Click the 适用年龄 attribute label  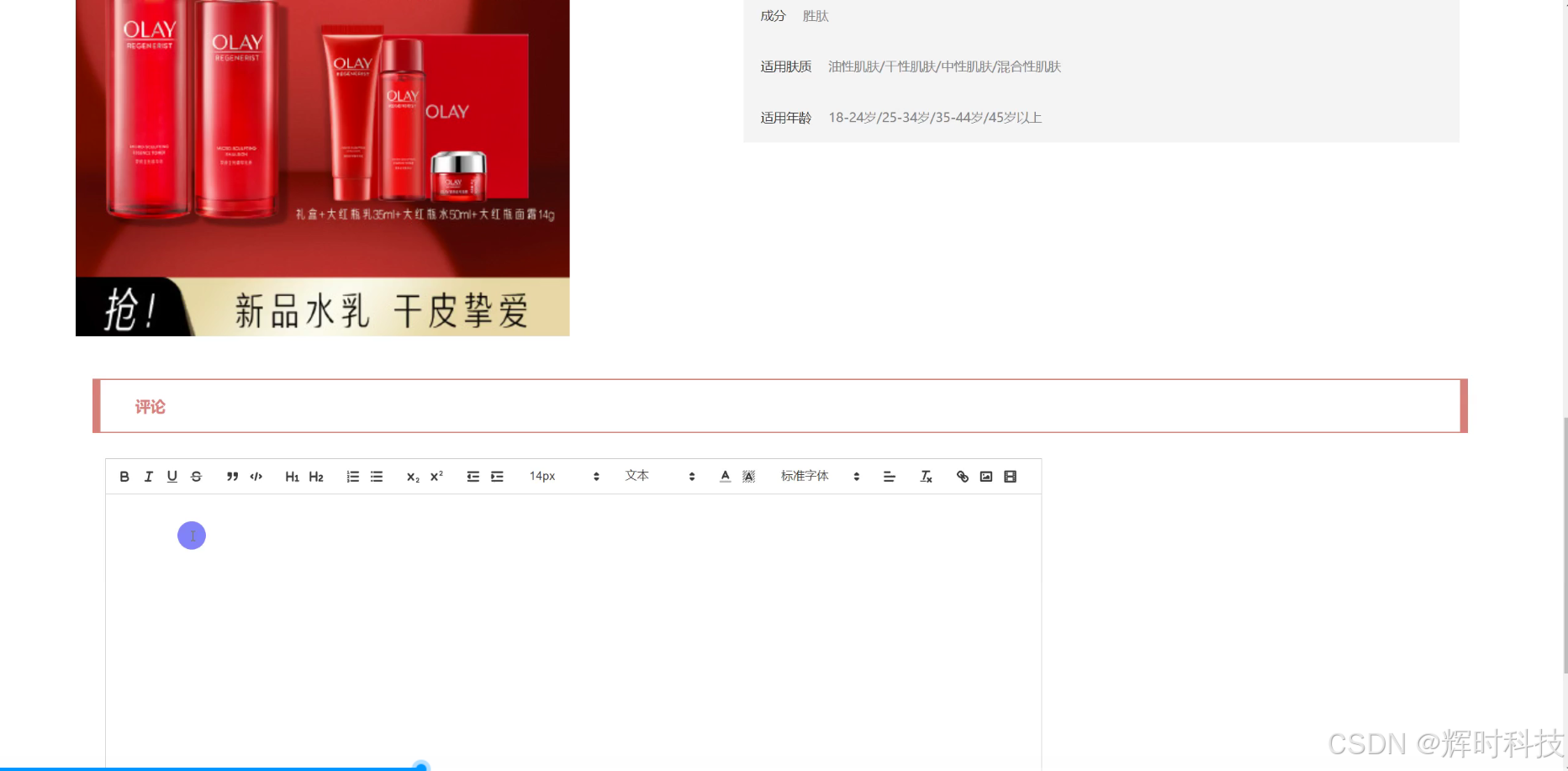(786, 118)
